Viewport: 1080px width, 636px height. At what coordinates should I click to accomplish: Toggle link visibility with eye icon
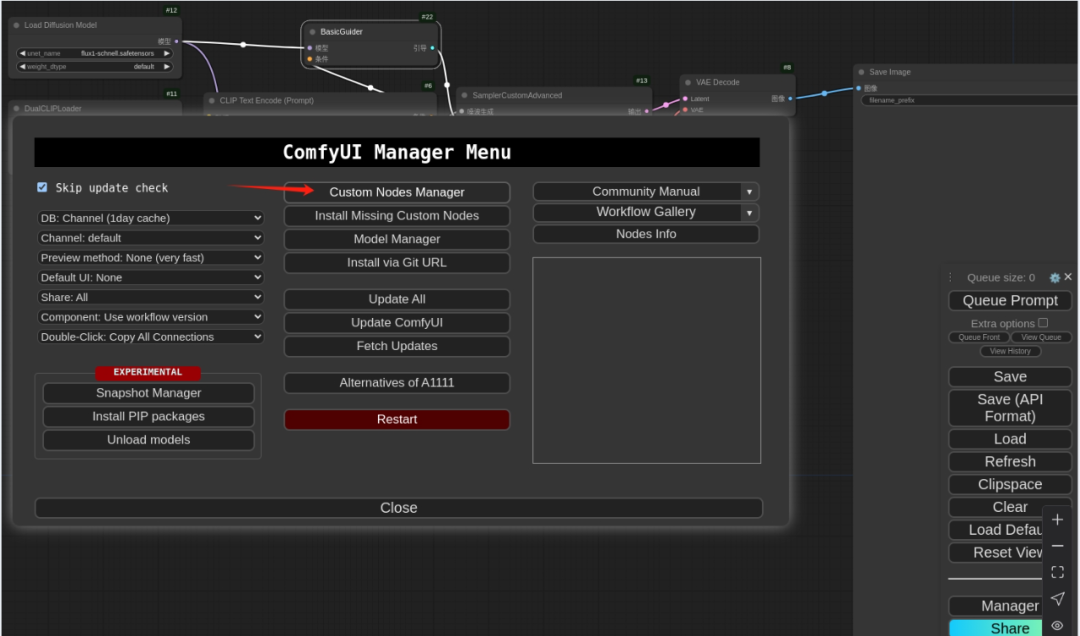click(x=1057, y=625)
